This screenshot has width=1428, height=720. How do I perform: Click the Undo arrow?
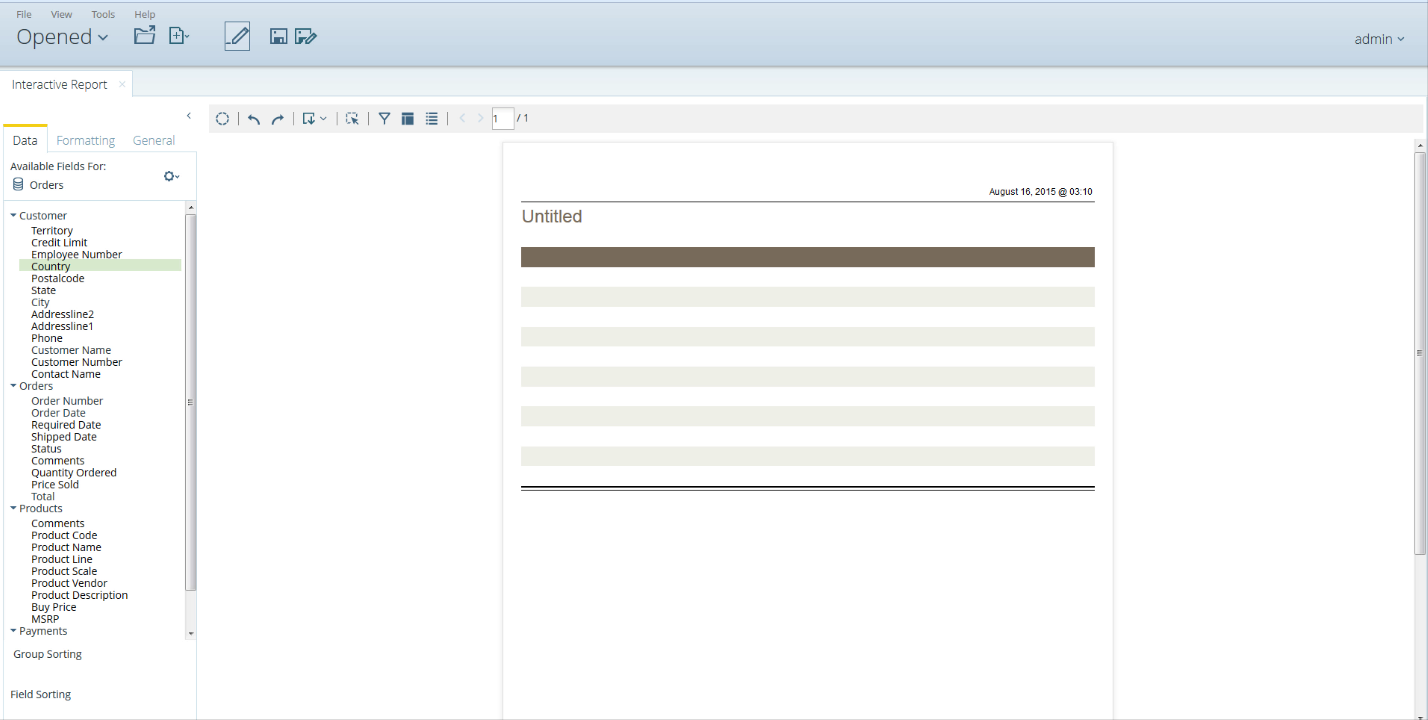coord(254,119)
